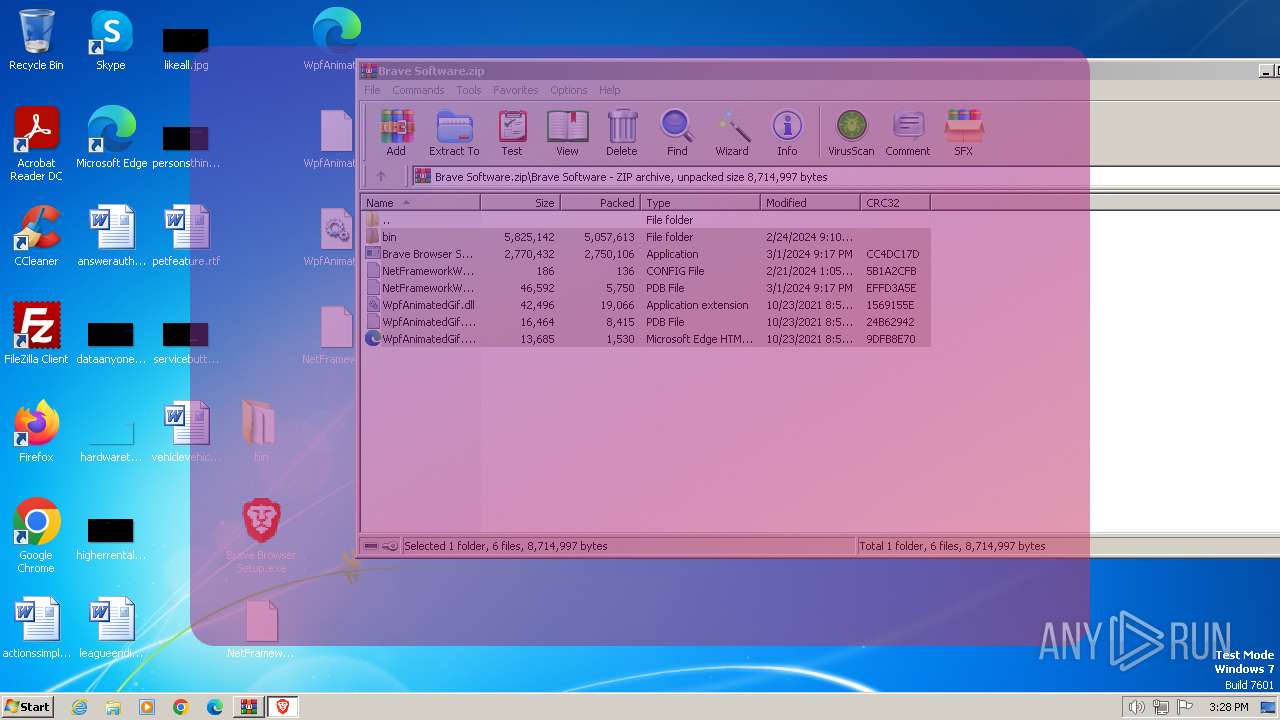Open the Favorites menu
Viewport: 1280px width, 720px height.
pos(515,90)
